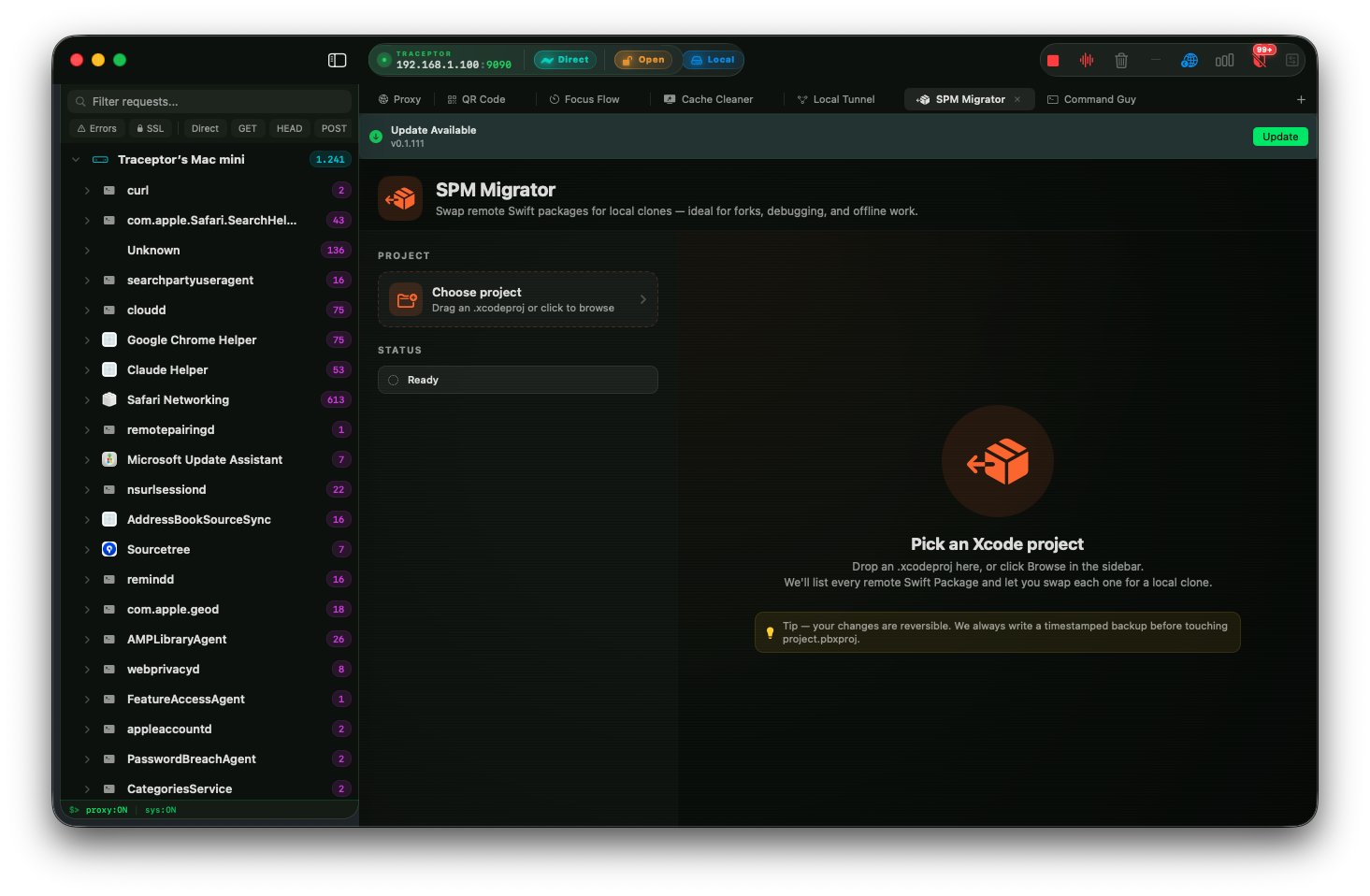The width and height of the screenshot is (1370, 896).
Task: Click the lightbulb tip icon
Action: 770,632
